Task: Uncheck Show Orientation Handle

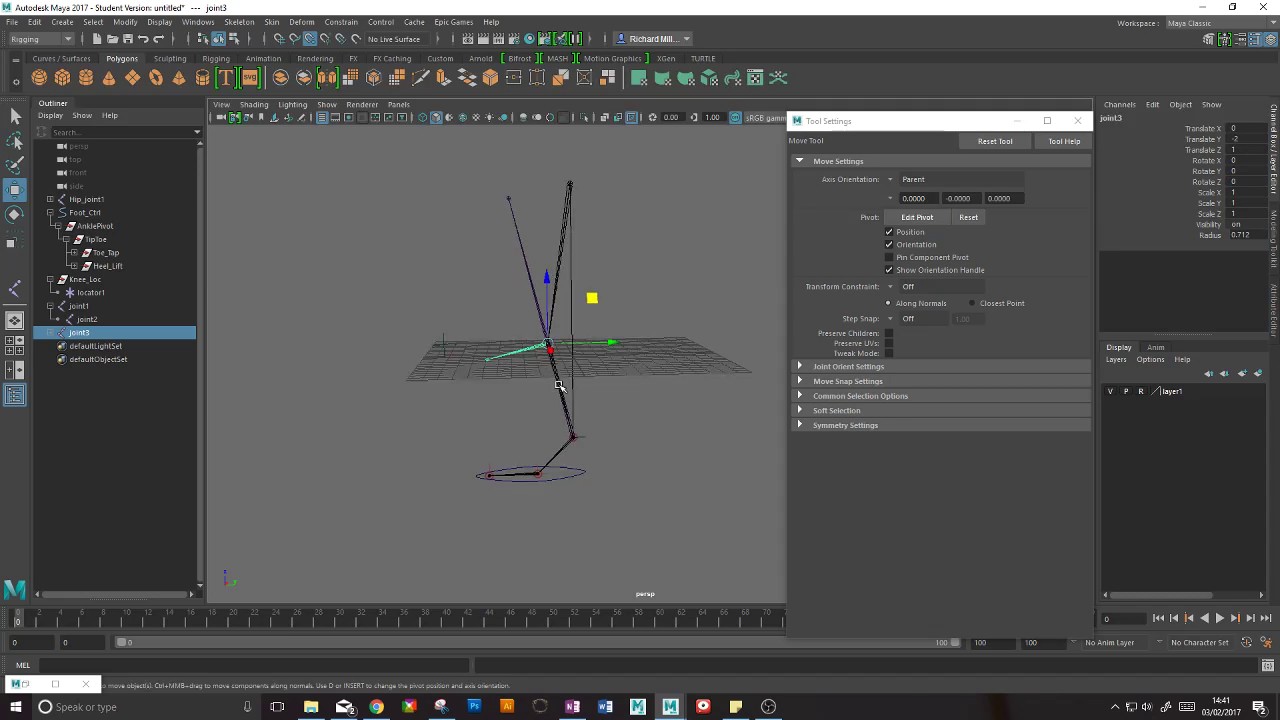Action: tap(889, 270)
